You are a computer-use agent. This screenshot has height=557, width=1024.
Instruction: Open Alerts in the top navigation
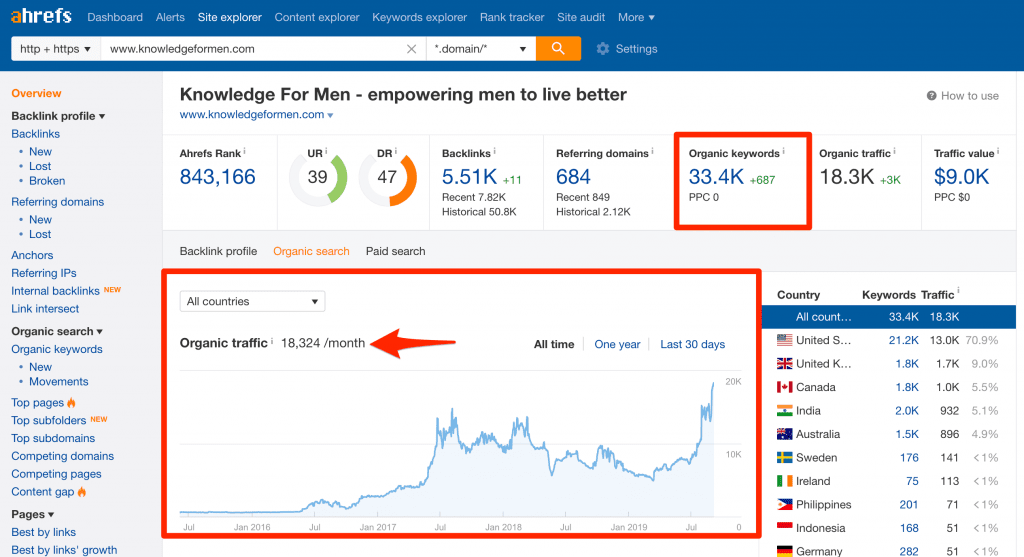(170, 17)
